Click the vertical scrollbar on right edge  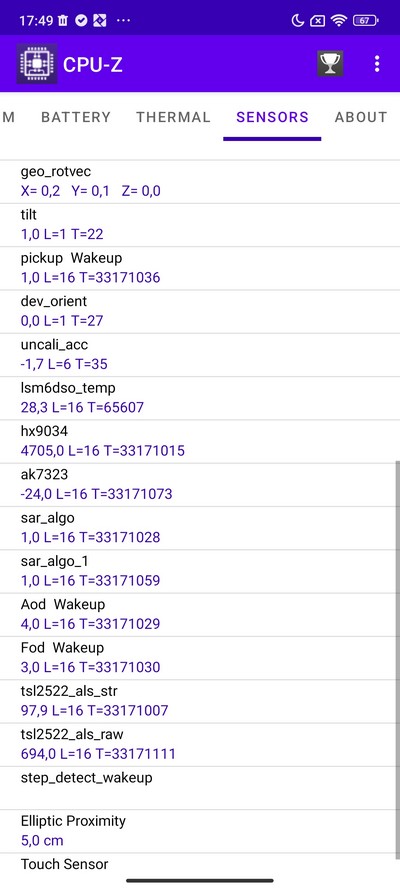point(397,661)
